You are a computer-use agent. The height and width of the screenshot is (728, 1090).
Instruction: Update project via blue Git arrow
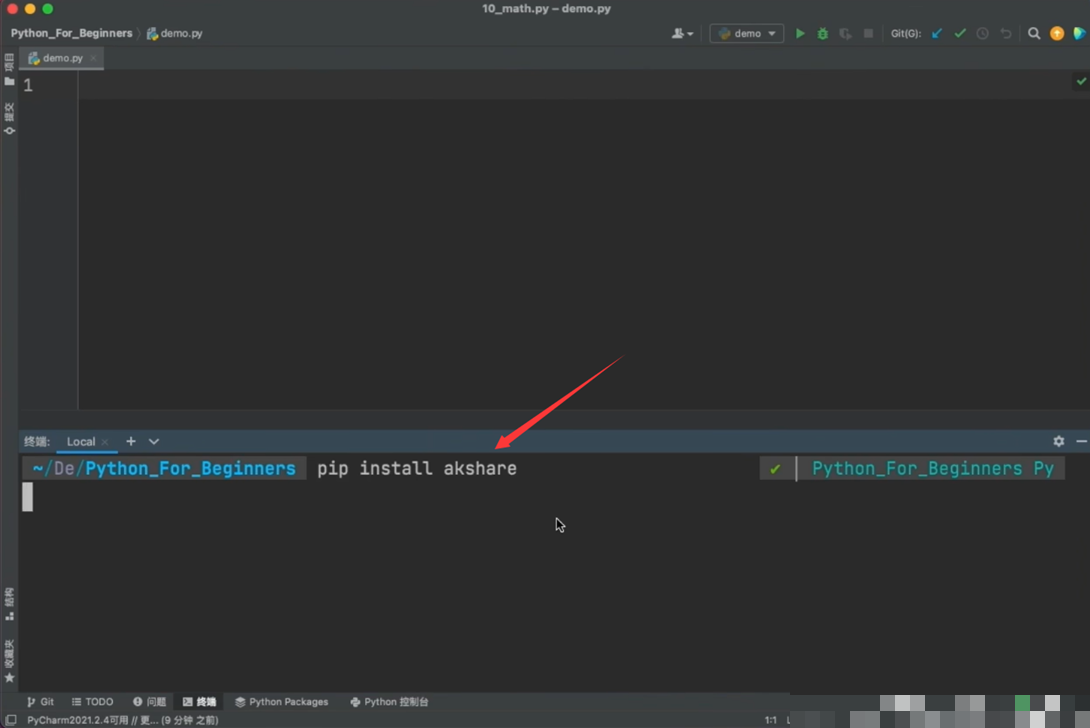[937, 33]
